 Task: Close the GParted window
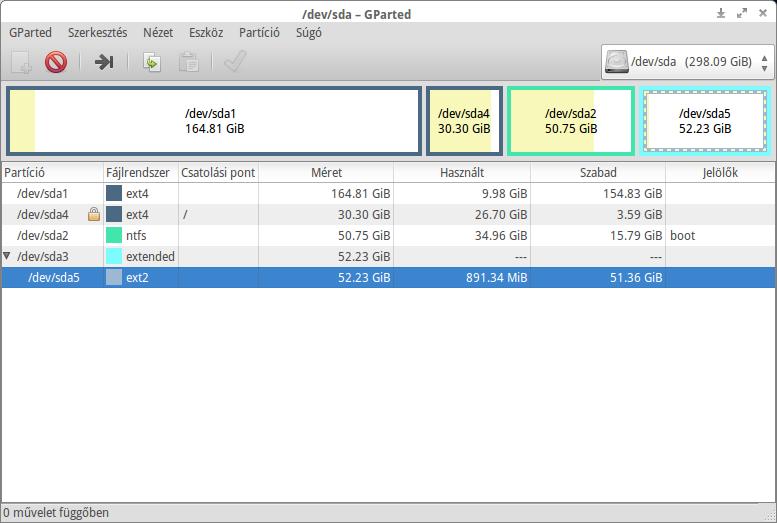tap(763, 13)
